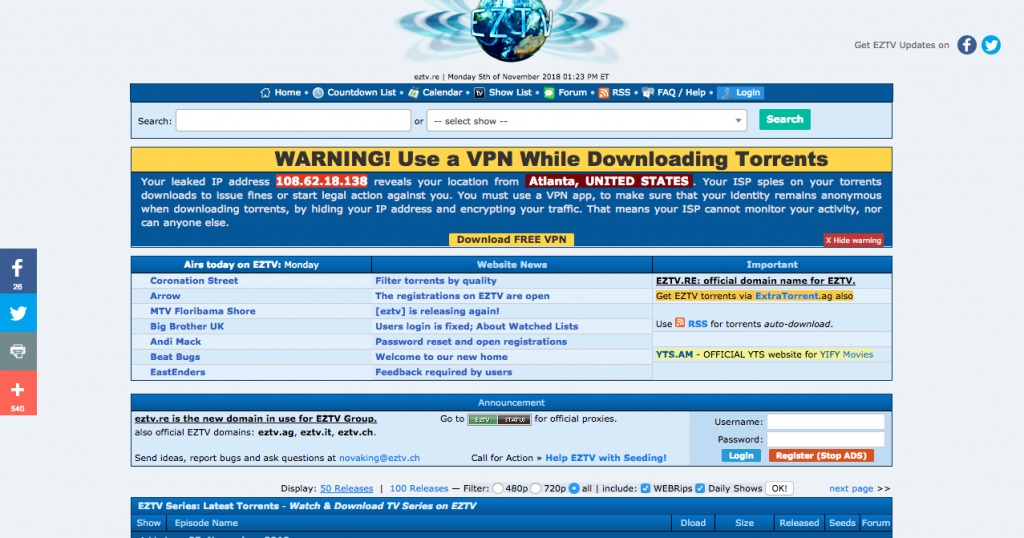Click the green Search button

(784, 119)
